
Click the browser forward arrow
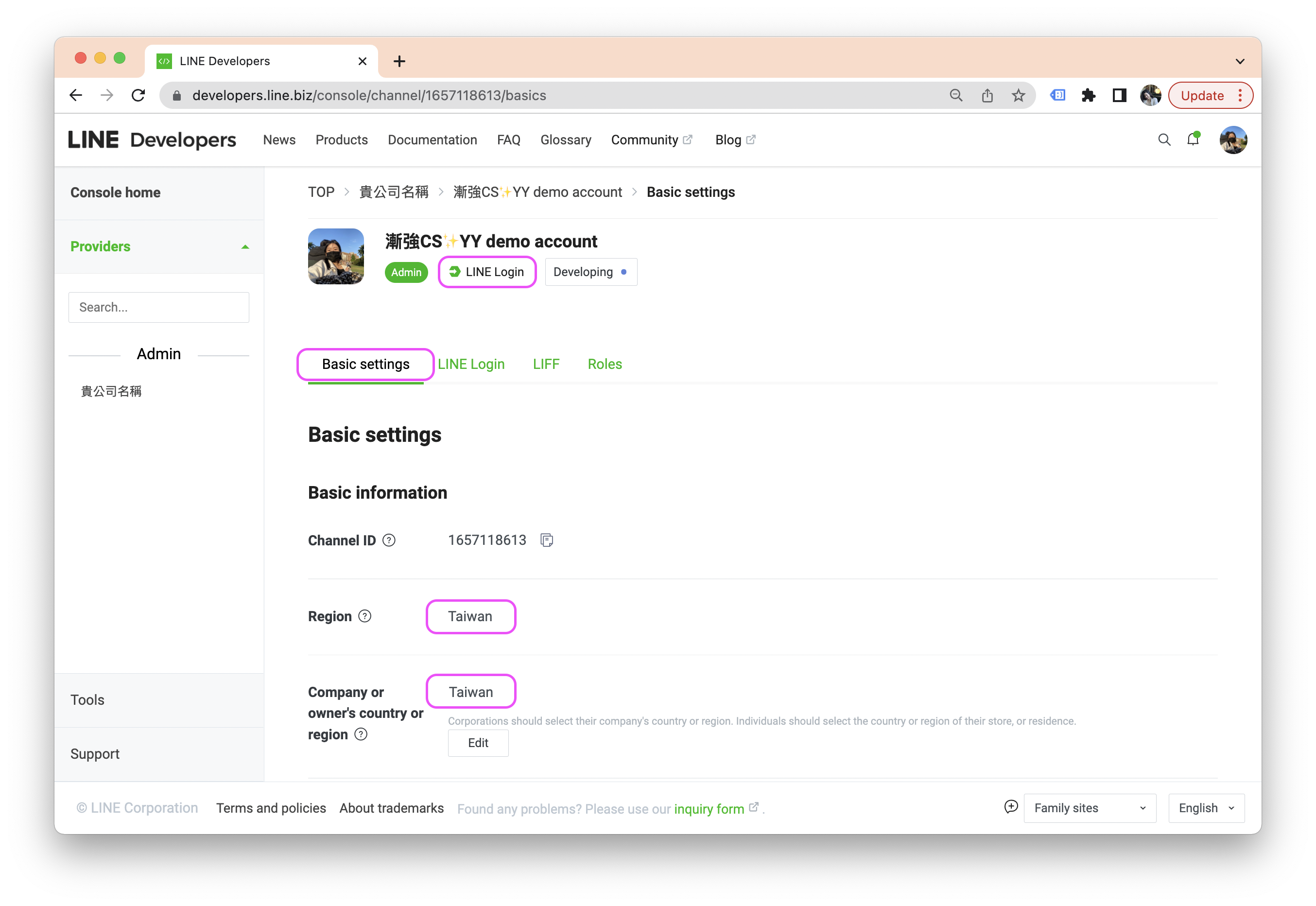(x=107, y=95)
